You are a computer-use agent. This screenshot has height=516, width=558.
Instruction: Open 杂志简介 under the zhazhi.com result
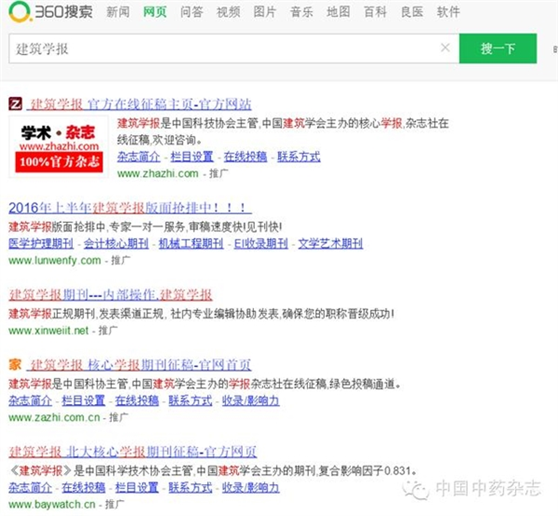pos(139,157)
